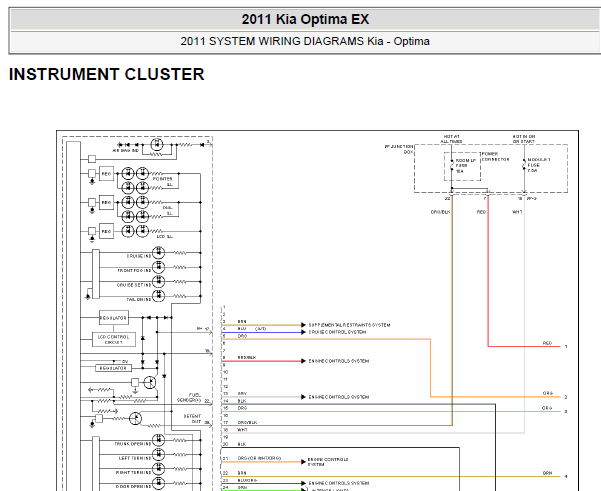Screen dimensions: 601x491
Task: Click the GRY wire label at pin 13
Action: (242, 394)
